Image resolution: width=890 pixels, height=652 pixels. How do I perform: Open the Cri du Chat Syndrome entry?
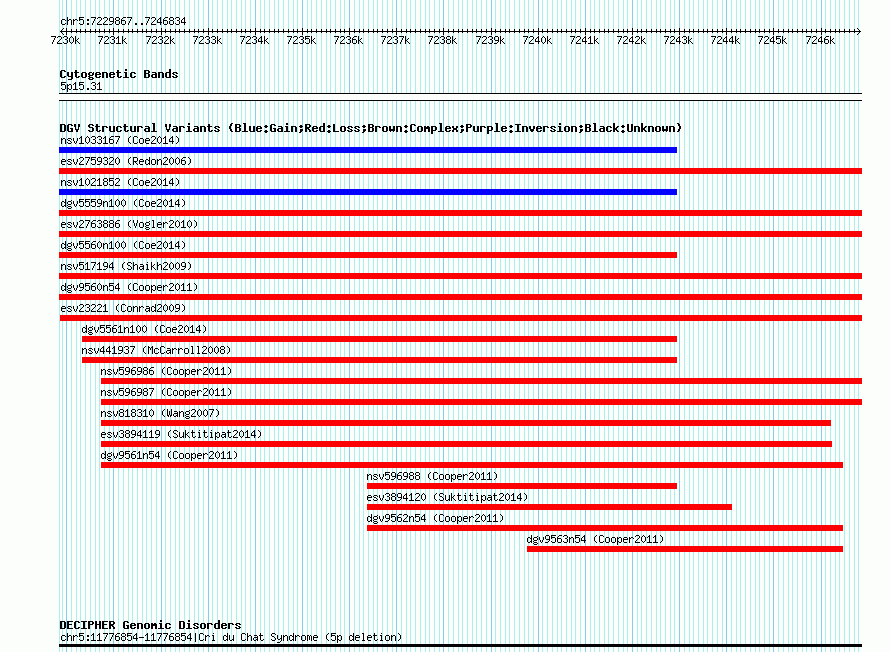231,637
